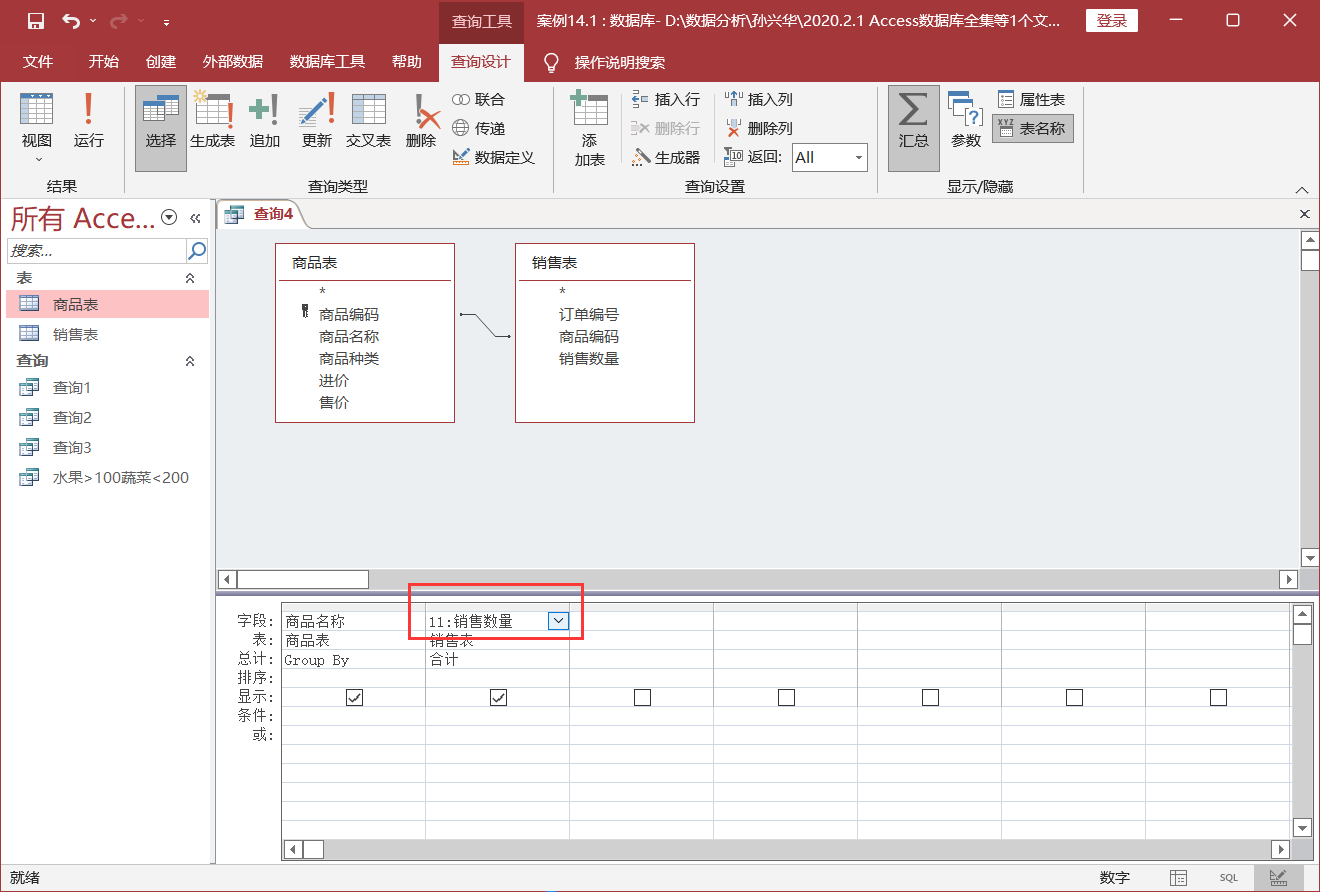
Task: Open the 销售数量 field dropdown arrow
Action: pyautogui.click(x=559, y=621)
